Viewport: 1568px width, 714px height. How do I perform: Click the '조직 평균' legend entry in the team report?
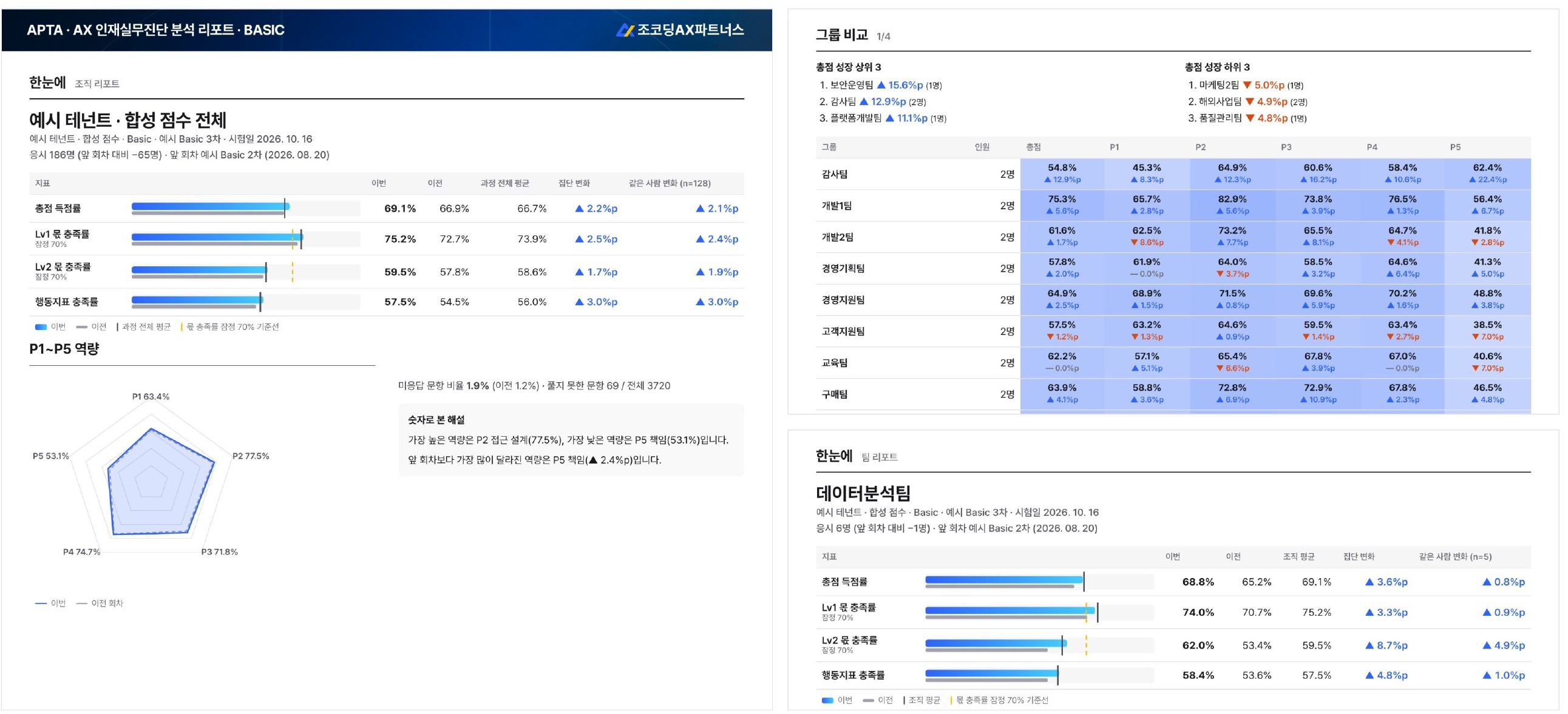pyautogui.click(x=922, y=701)
